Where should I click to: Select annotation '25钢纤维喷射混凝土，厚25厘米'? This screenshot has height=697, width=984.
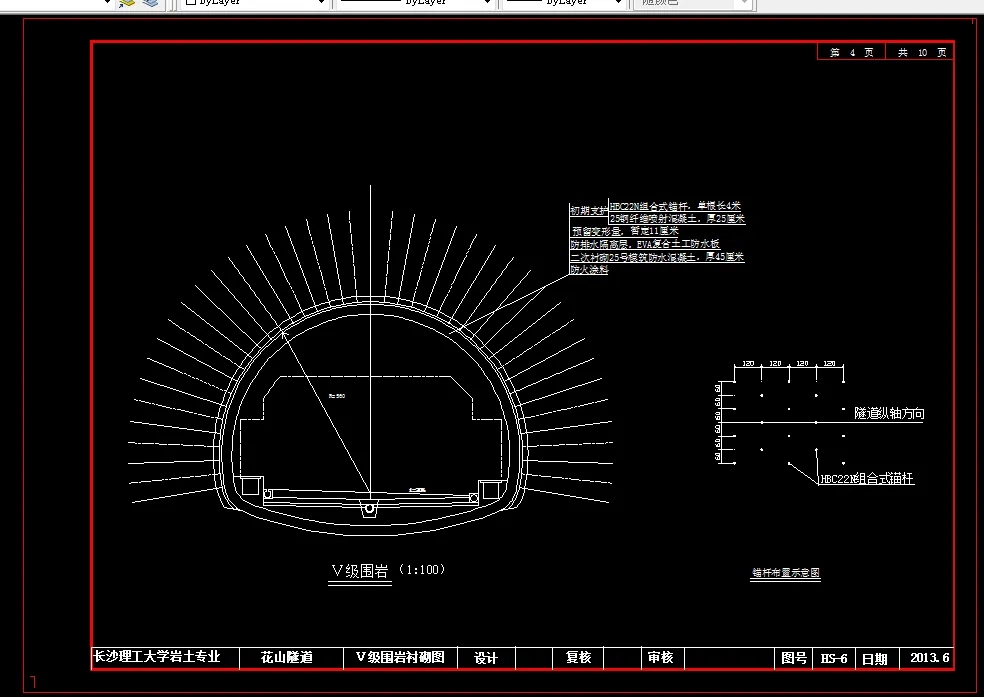click(x=677, y=218)
